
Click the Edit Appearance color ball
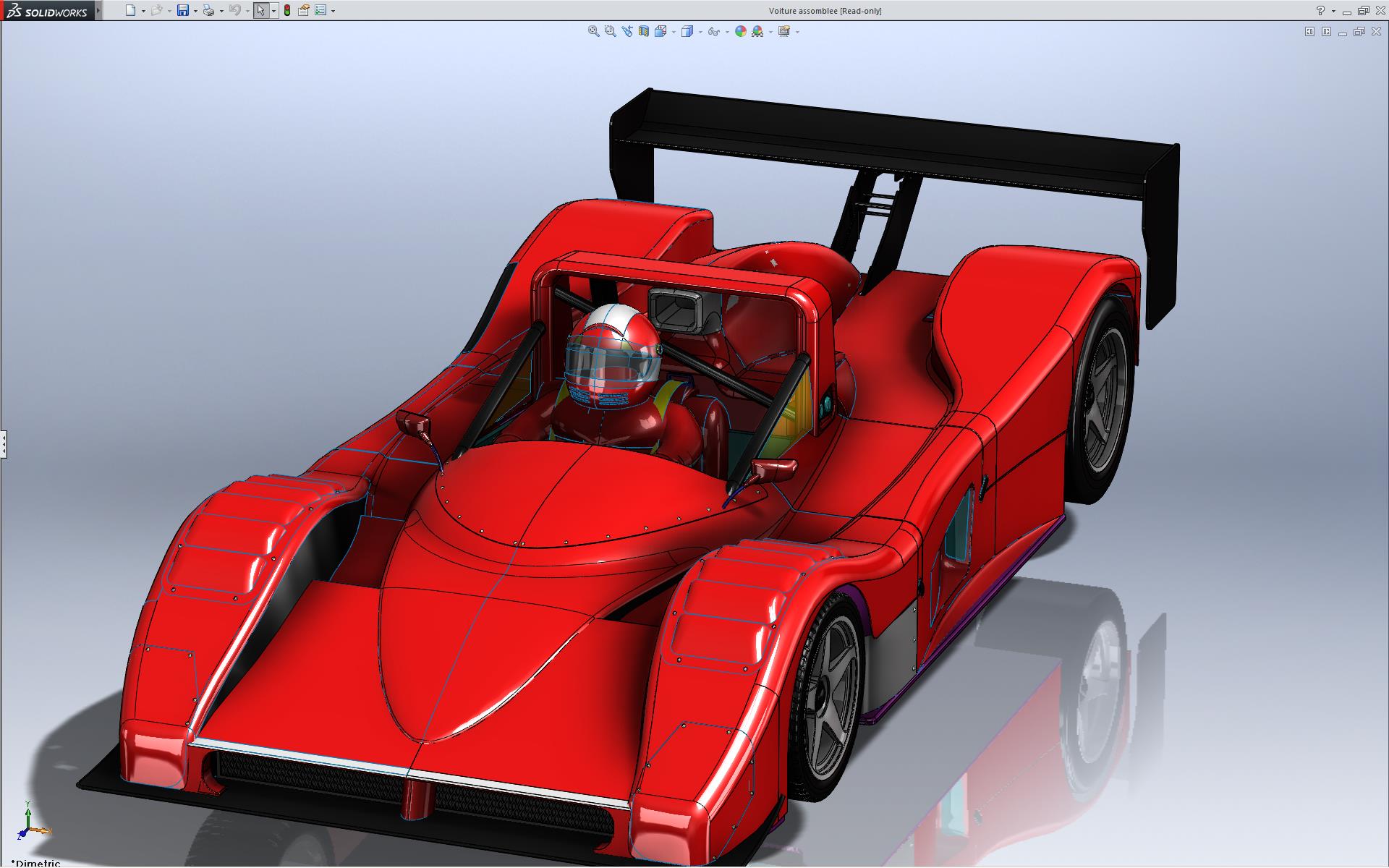click(x=740, y=31)
